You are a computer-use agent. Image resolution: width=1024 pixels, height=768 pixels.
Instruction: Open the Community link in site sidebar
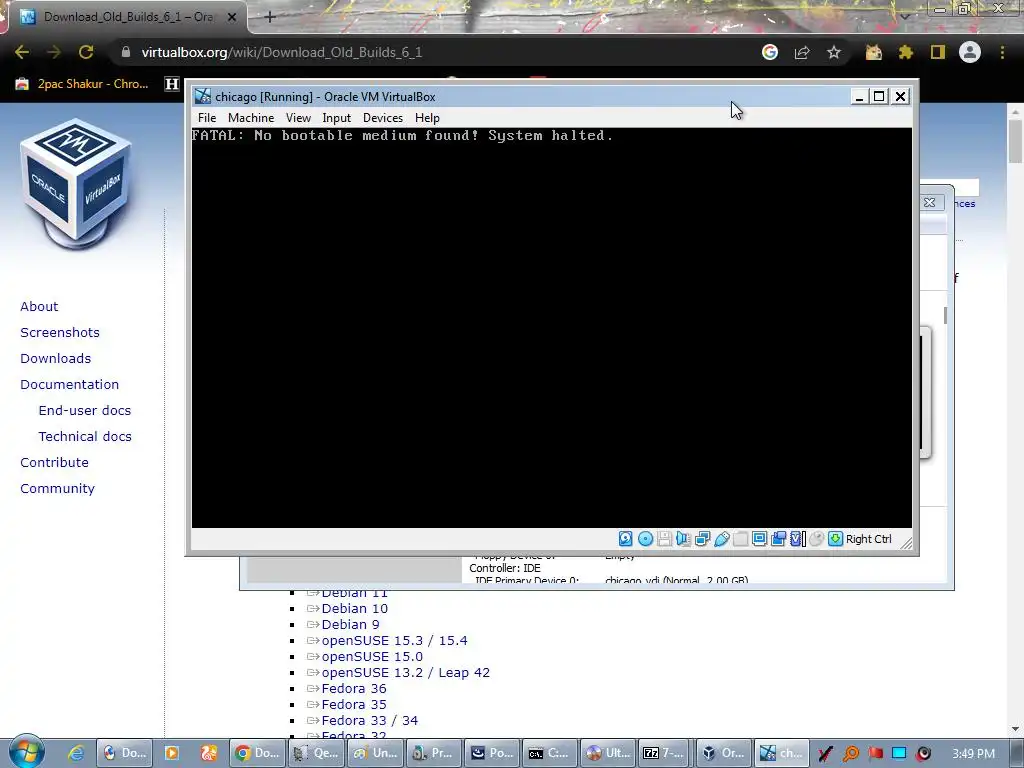coord(57,488)
